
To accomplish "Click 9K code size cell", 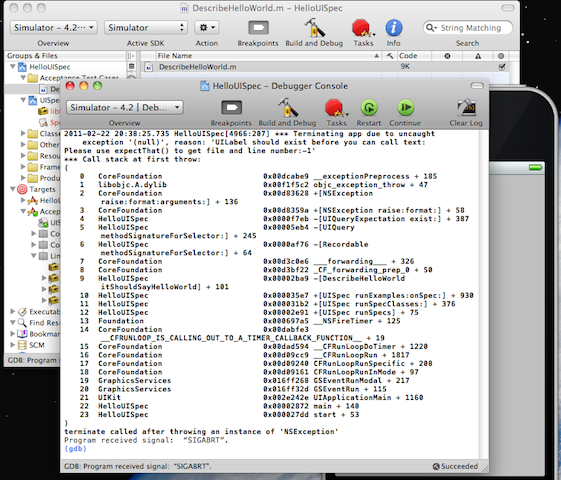I will (x=405, y=67).
